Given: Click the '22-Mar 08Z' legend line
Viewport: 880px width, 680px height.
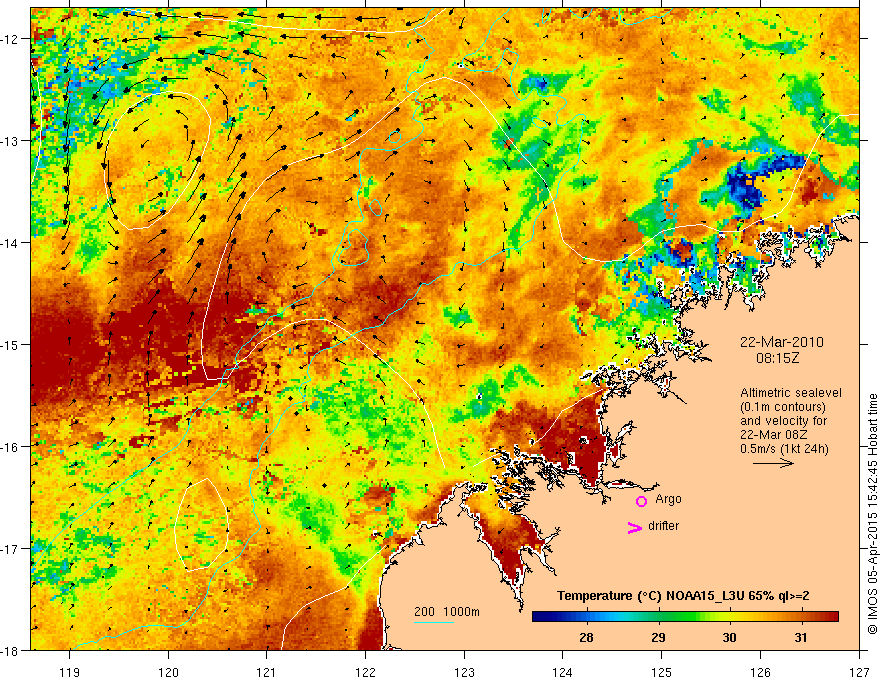Looking at the screenshot, I should (771, 435).
